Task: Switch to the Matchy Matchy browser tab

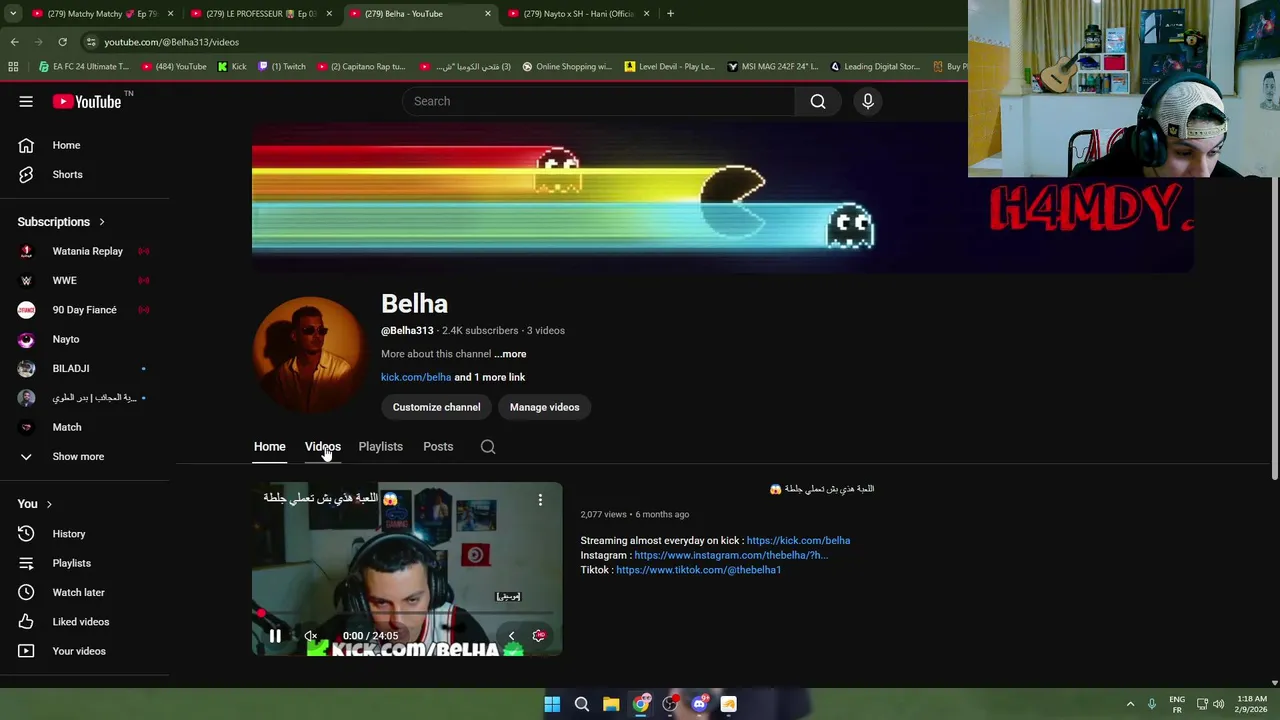Action: (103, 14)
